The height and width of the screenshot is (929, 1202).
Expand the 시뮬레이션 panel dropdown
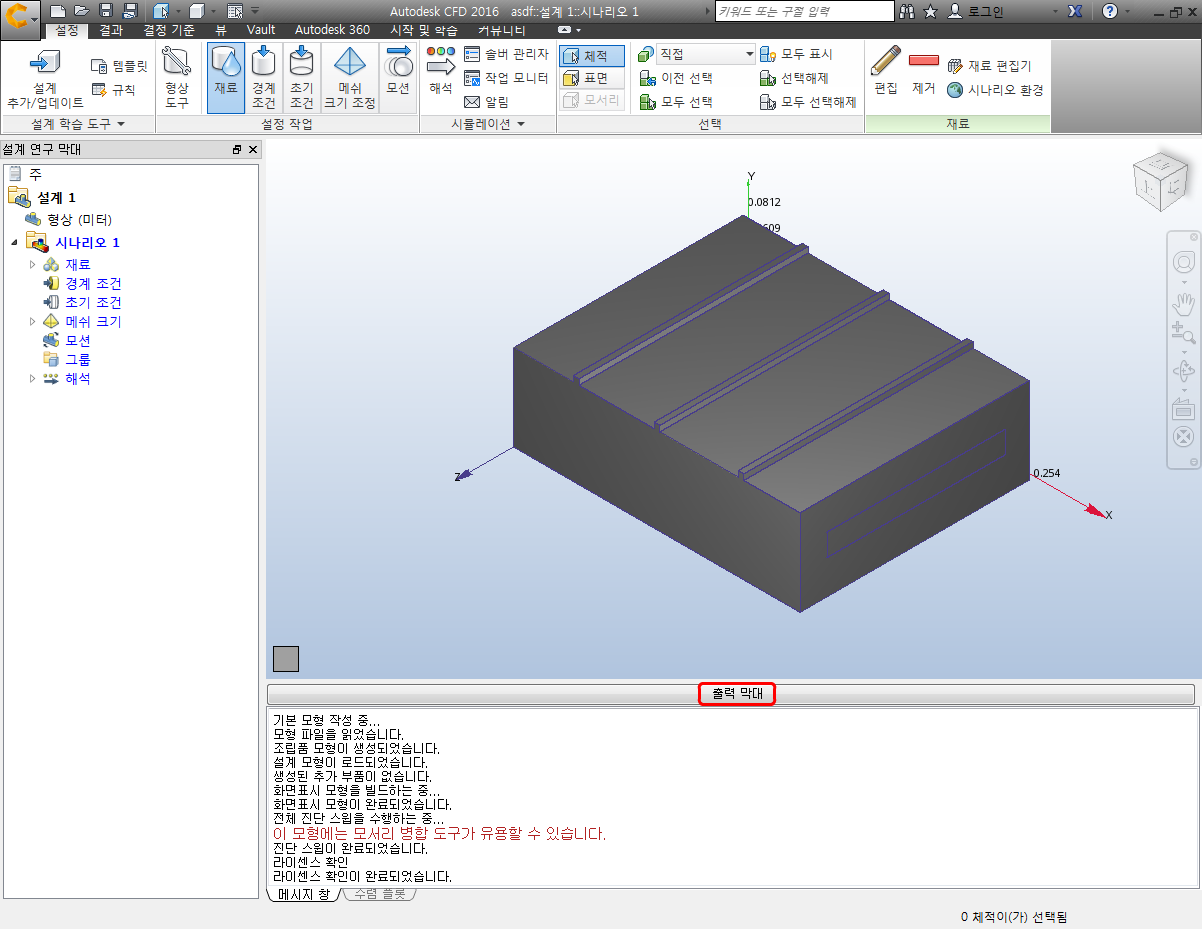tap(488, 124)
